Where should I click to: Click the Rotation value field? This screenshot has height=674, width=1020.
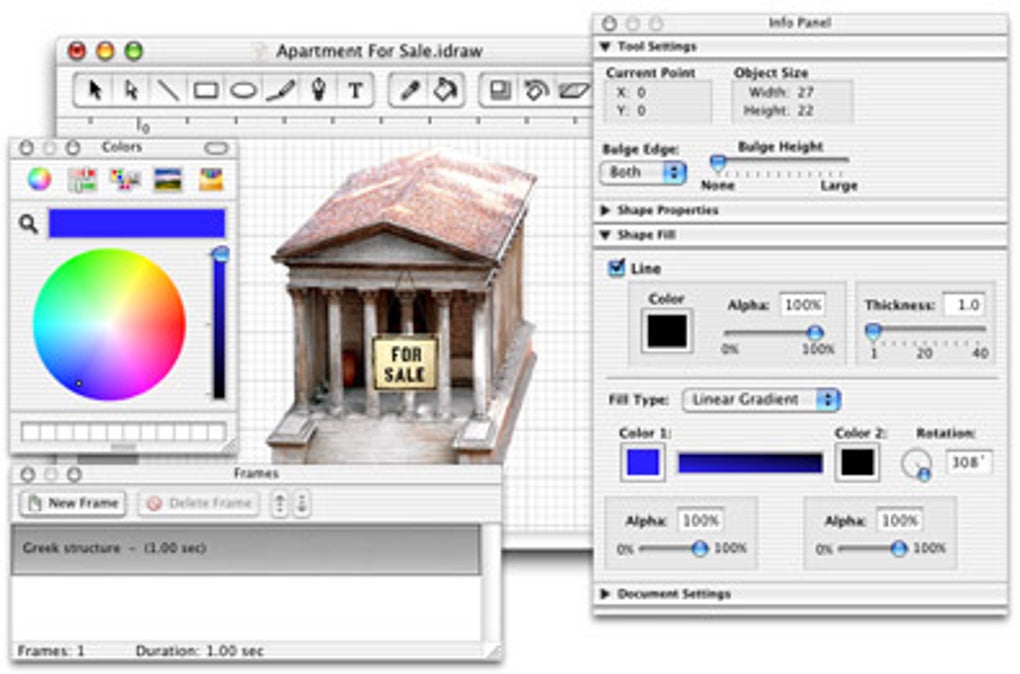(x=969, y=463)
